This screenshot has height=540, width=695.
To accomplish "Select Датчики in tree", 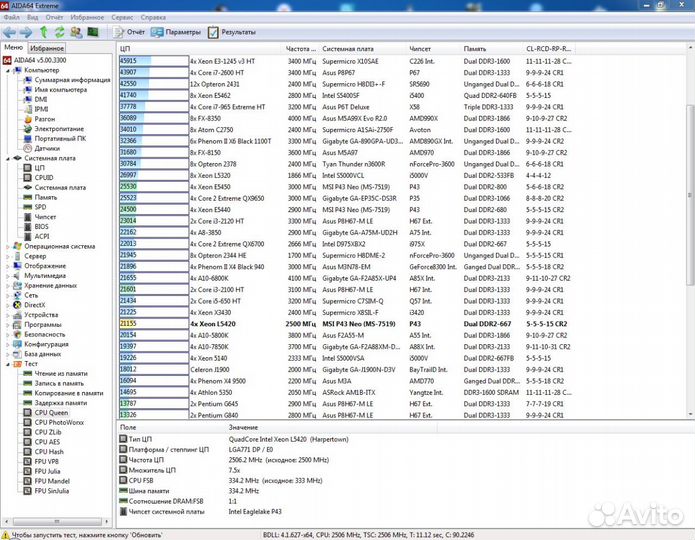I will 47,148.
